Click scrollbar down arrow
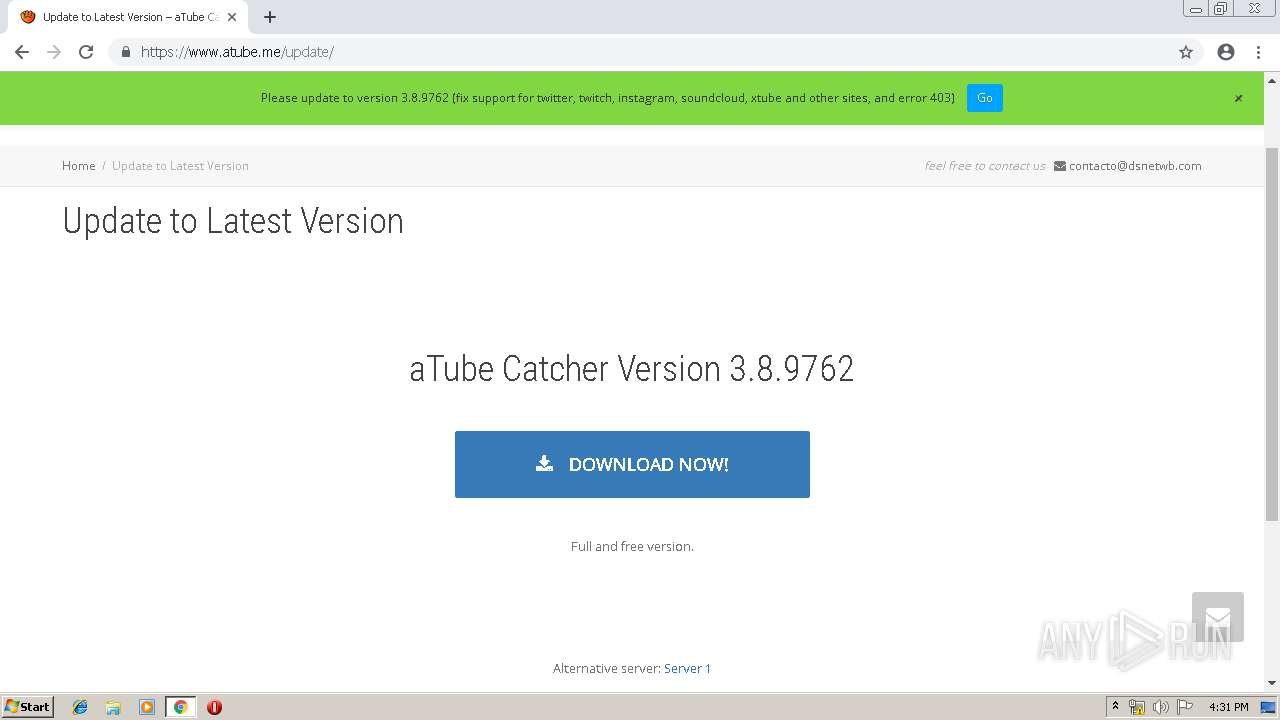Viewport: 1280px width, 720px height. 1272,683
